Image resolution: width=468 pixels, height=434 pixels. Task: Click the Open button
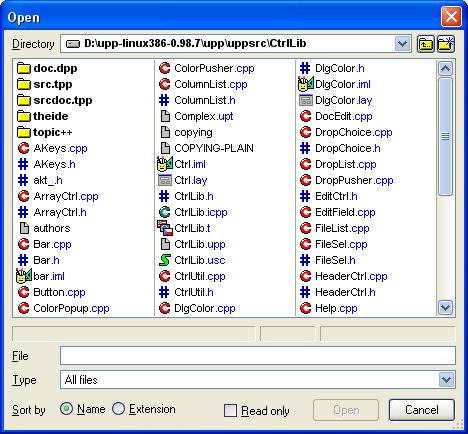coord(346,410)
